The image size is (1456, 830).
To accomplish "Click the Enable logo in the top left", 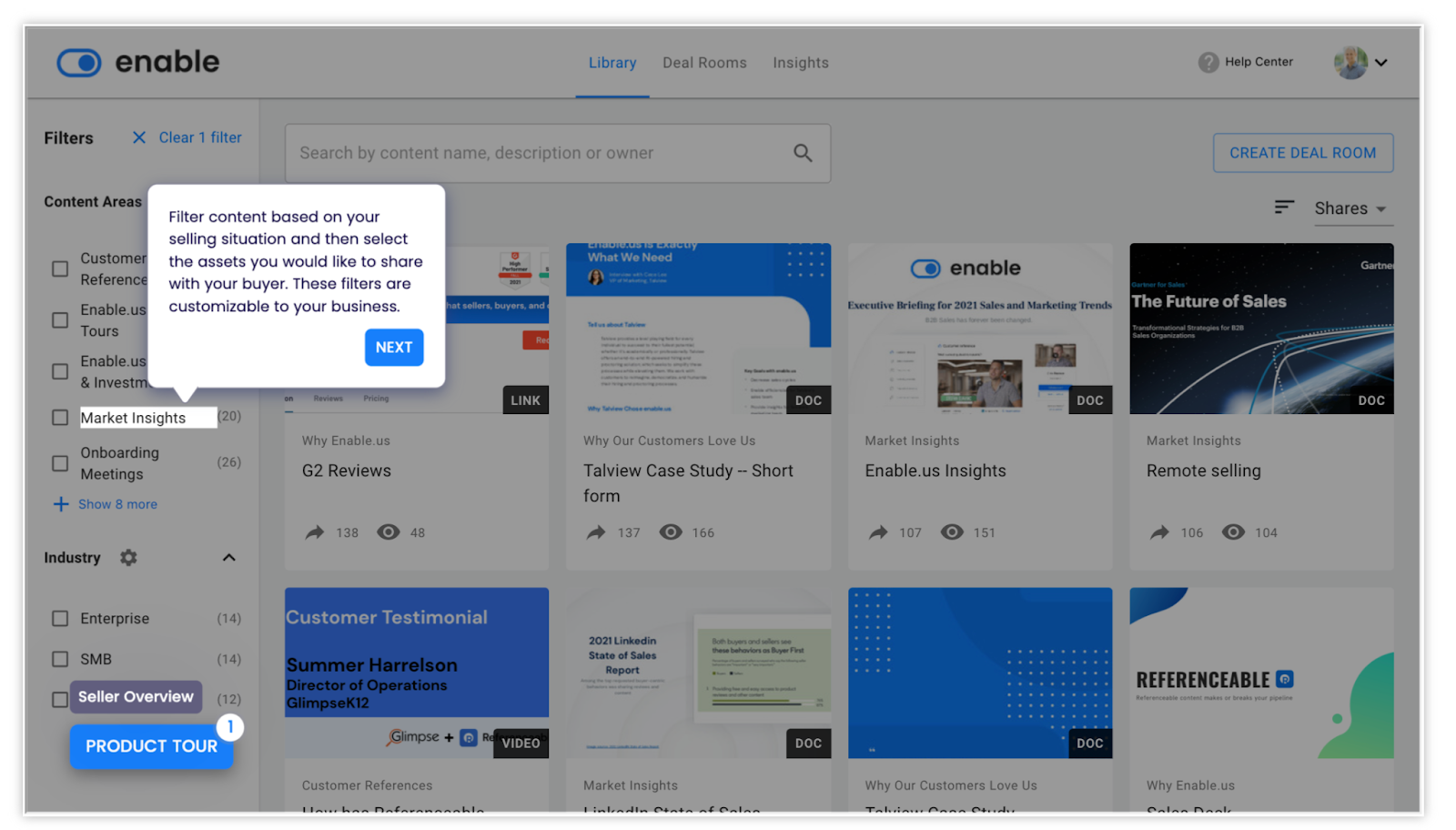I will point(137,62).
